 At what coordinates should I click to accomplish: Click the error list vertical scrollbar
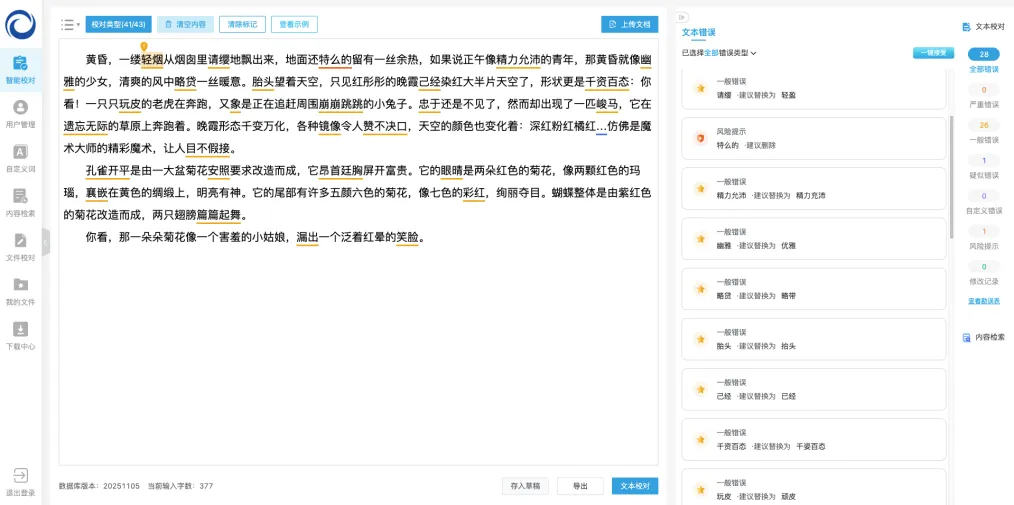pyautogui.click(x=951, y=178)
